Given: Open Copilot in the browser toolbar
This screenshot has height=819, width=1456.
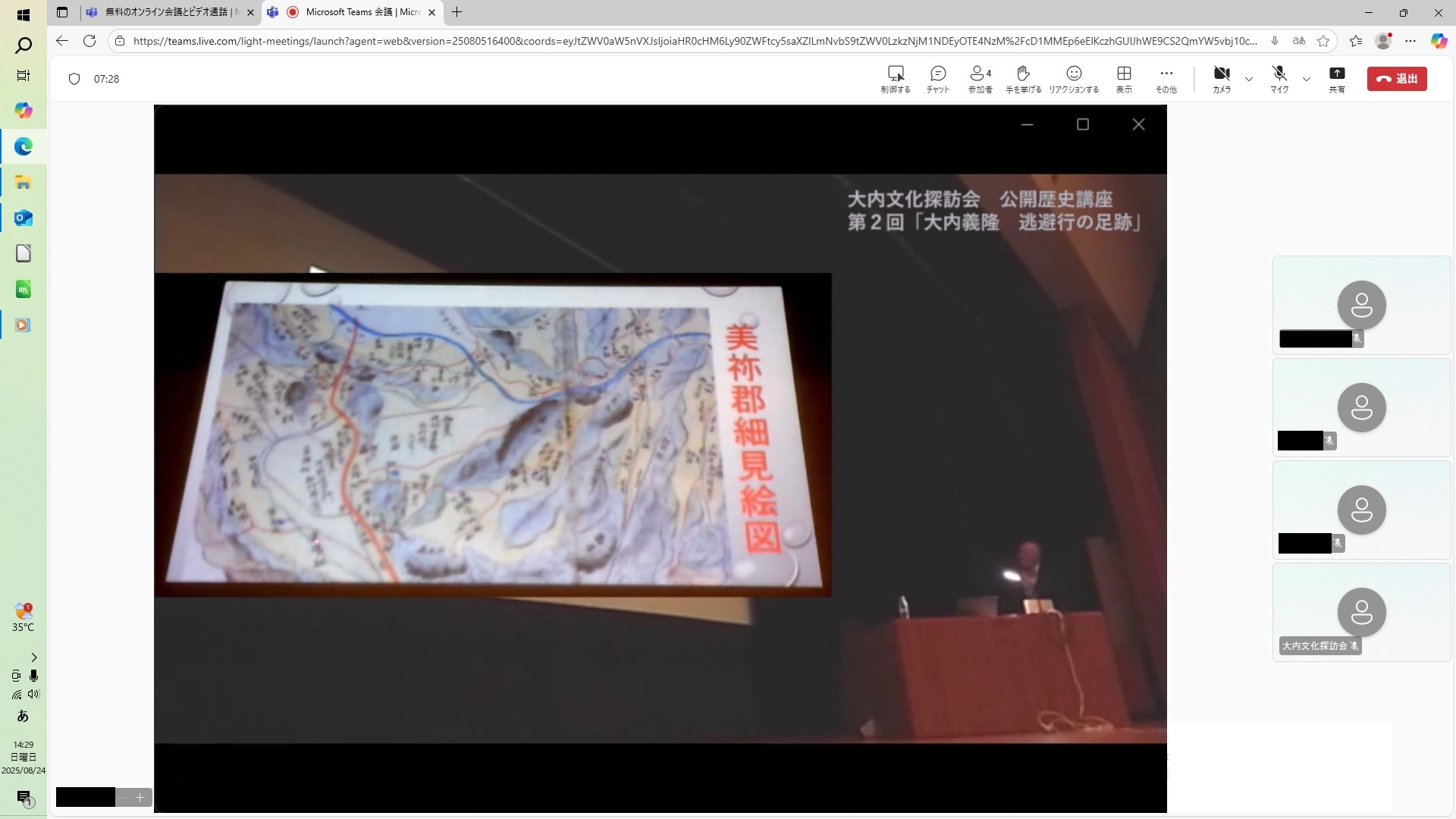Looking at the screenshot, I should coord(1439,41).
